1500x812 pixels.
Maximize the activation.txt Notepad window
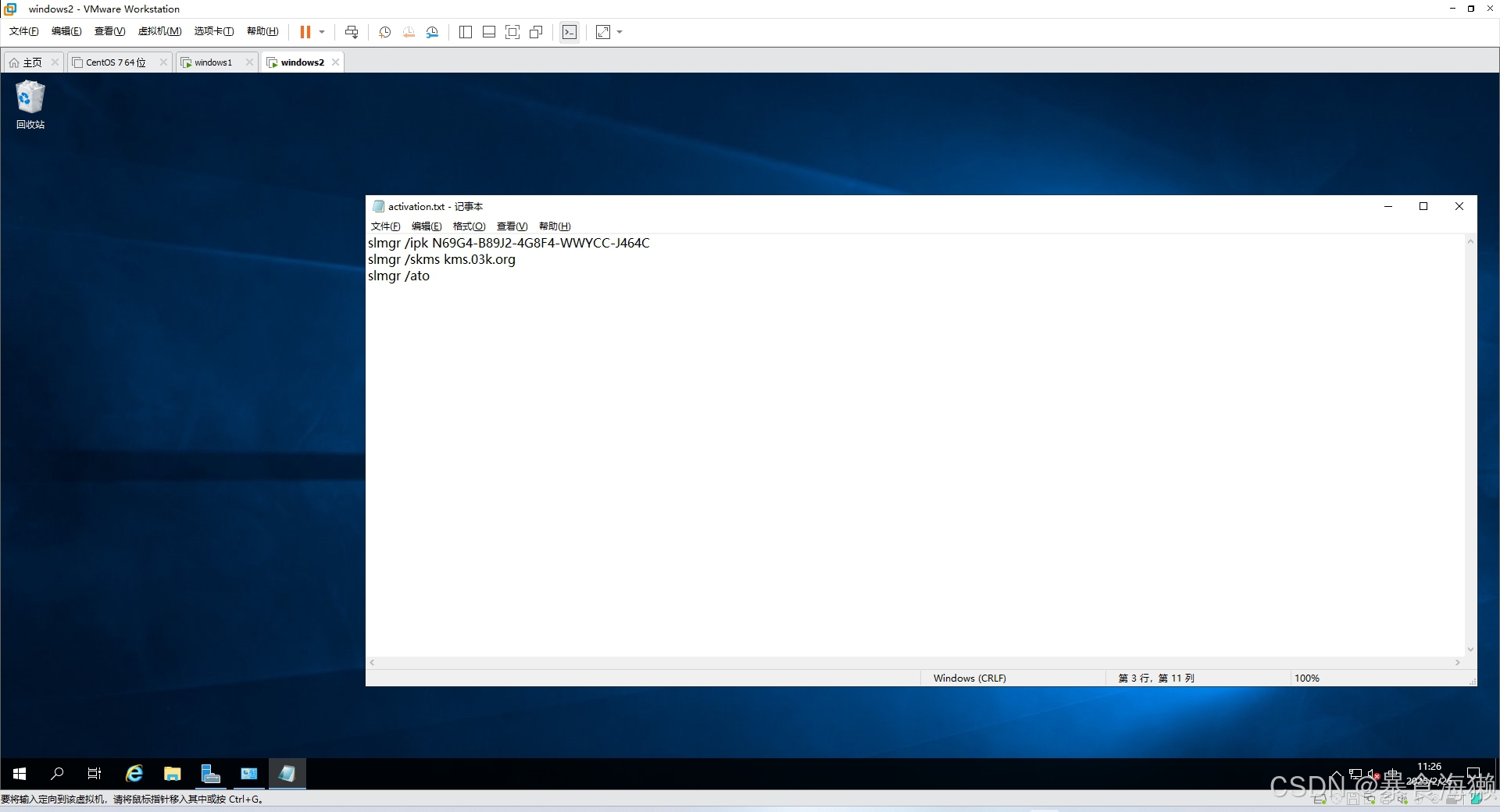pyautogui.click(x=1423, y=206)
